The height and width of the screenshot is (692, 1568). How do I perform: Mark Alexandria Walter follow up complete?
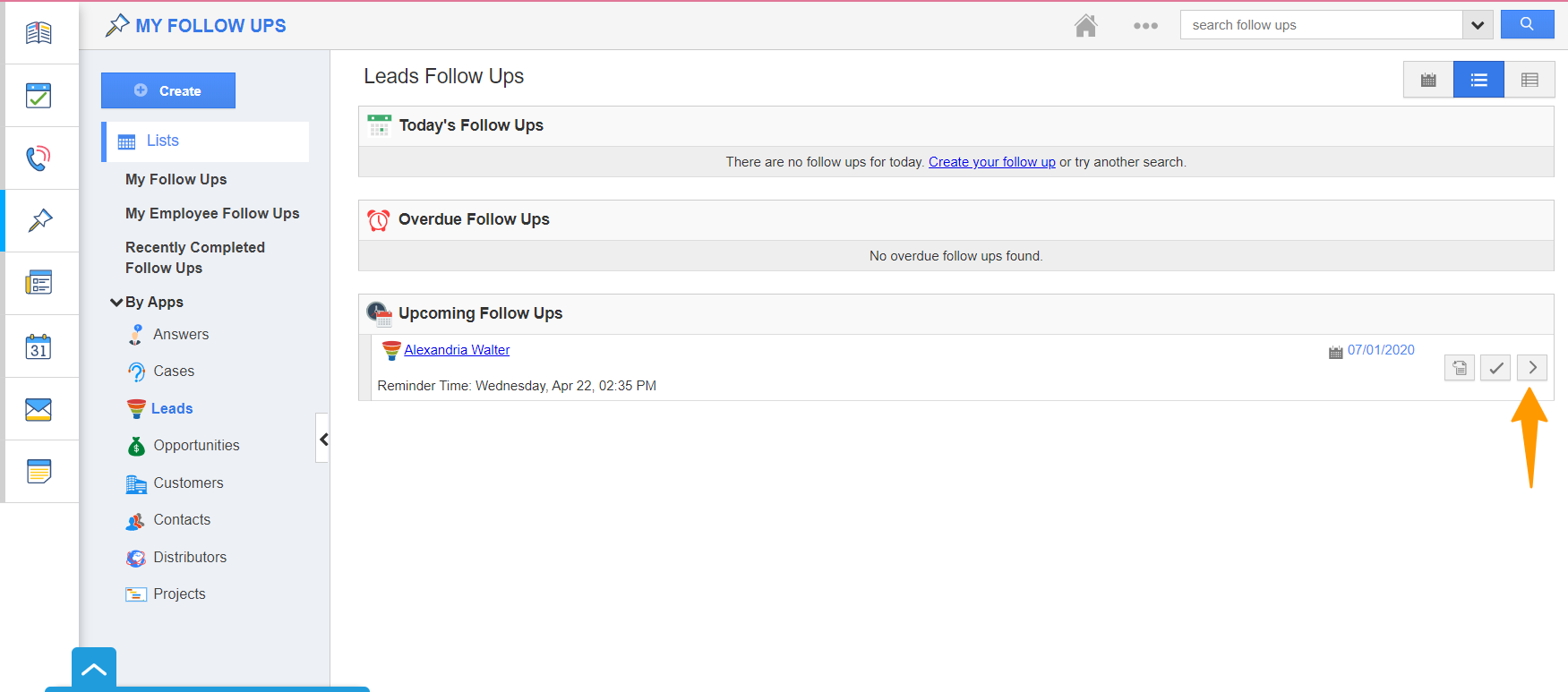pyautogui.click(x=1495, y=368)
